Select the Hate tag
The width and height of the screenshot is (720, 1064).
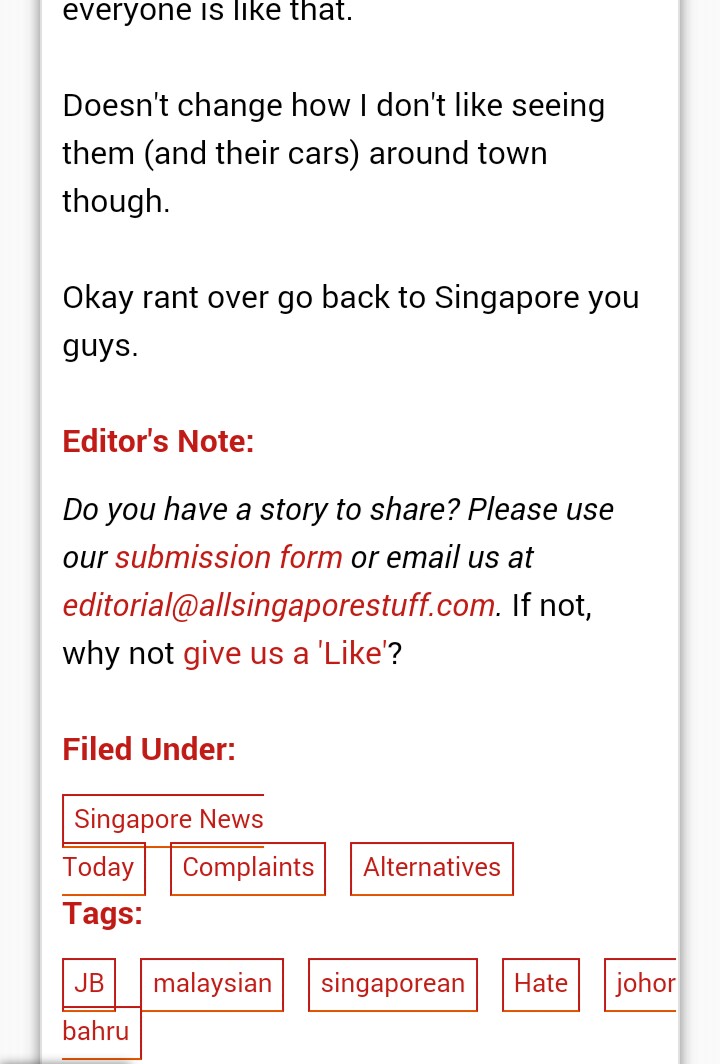(541, 984)
